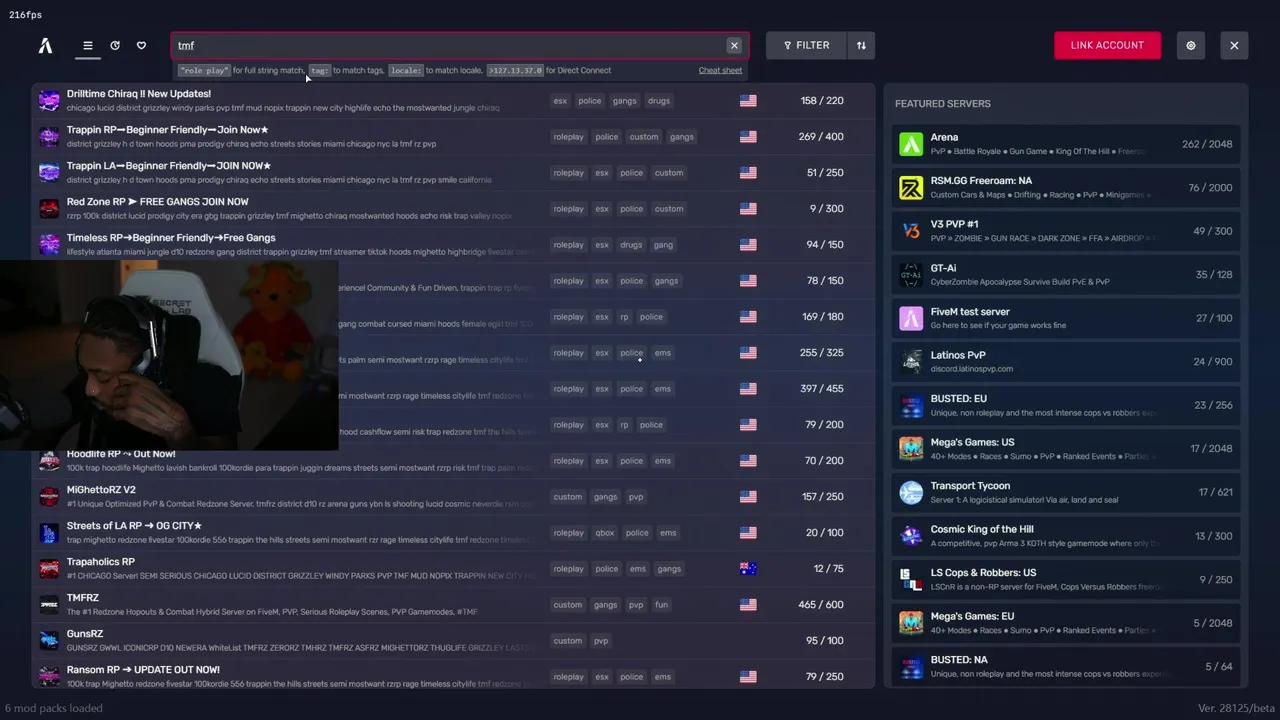Click Ver. 28125/beta version label

point(1236,708)
